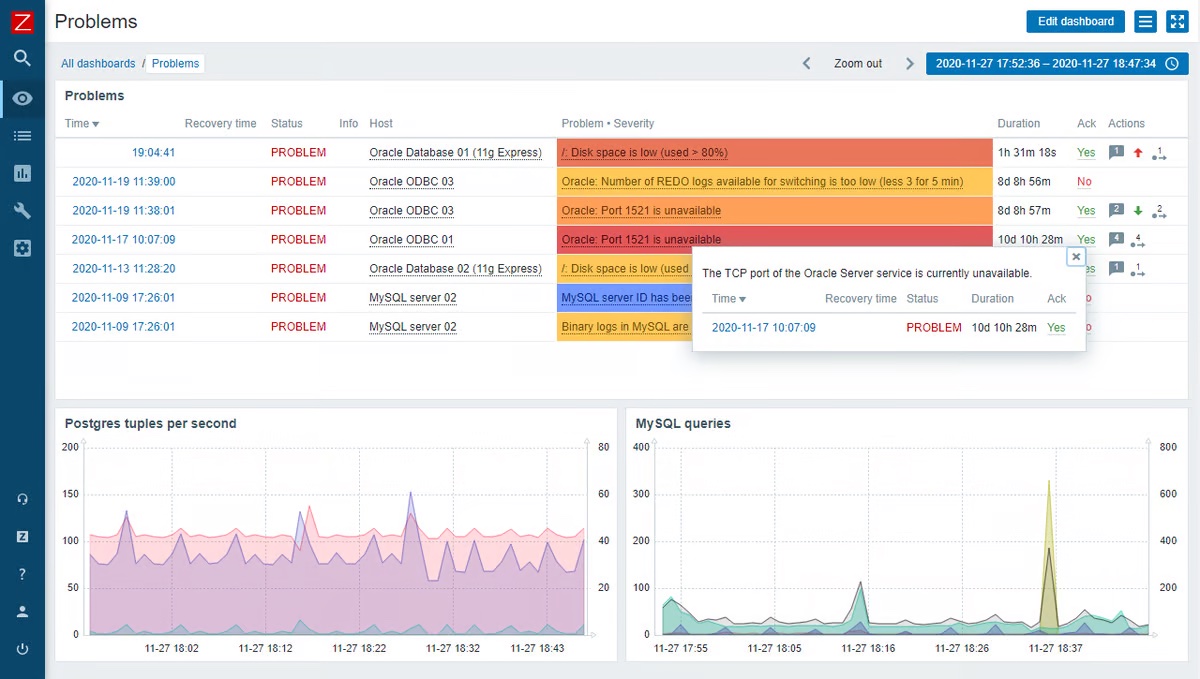1200x679 pixels.
Task: Click the Zabbix Share icon in sidebar
Action: coord(22,536)
